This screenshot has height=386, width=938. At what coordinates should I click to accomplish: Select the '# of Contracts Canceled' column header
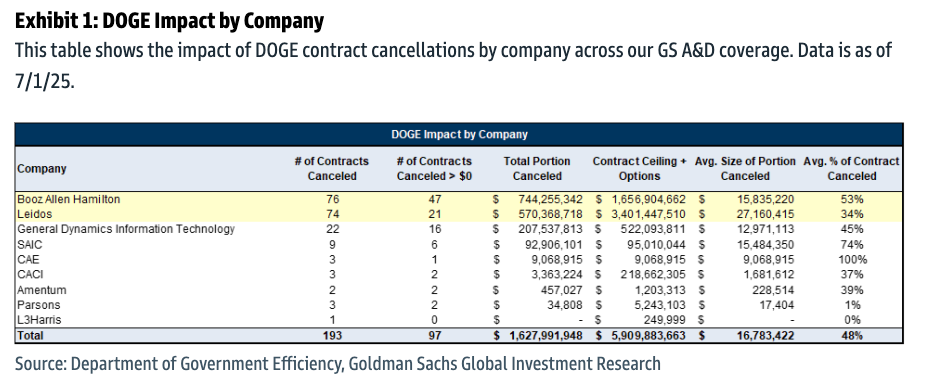pos(331,169)
